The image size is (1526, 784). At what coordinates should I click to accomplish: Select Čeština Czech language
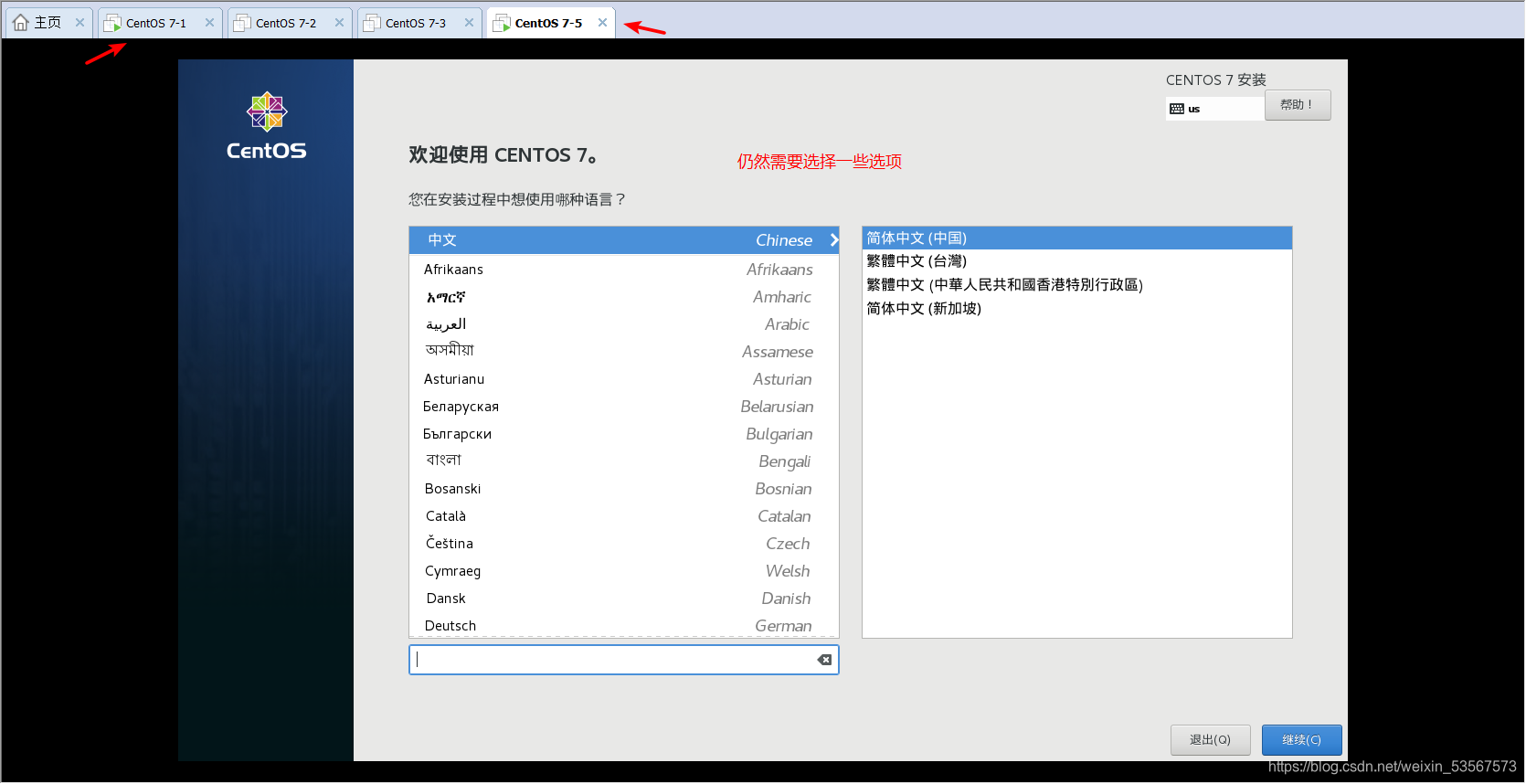point(624,544)
